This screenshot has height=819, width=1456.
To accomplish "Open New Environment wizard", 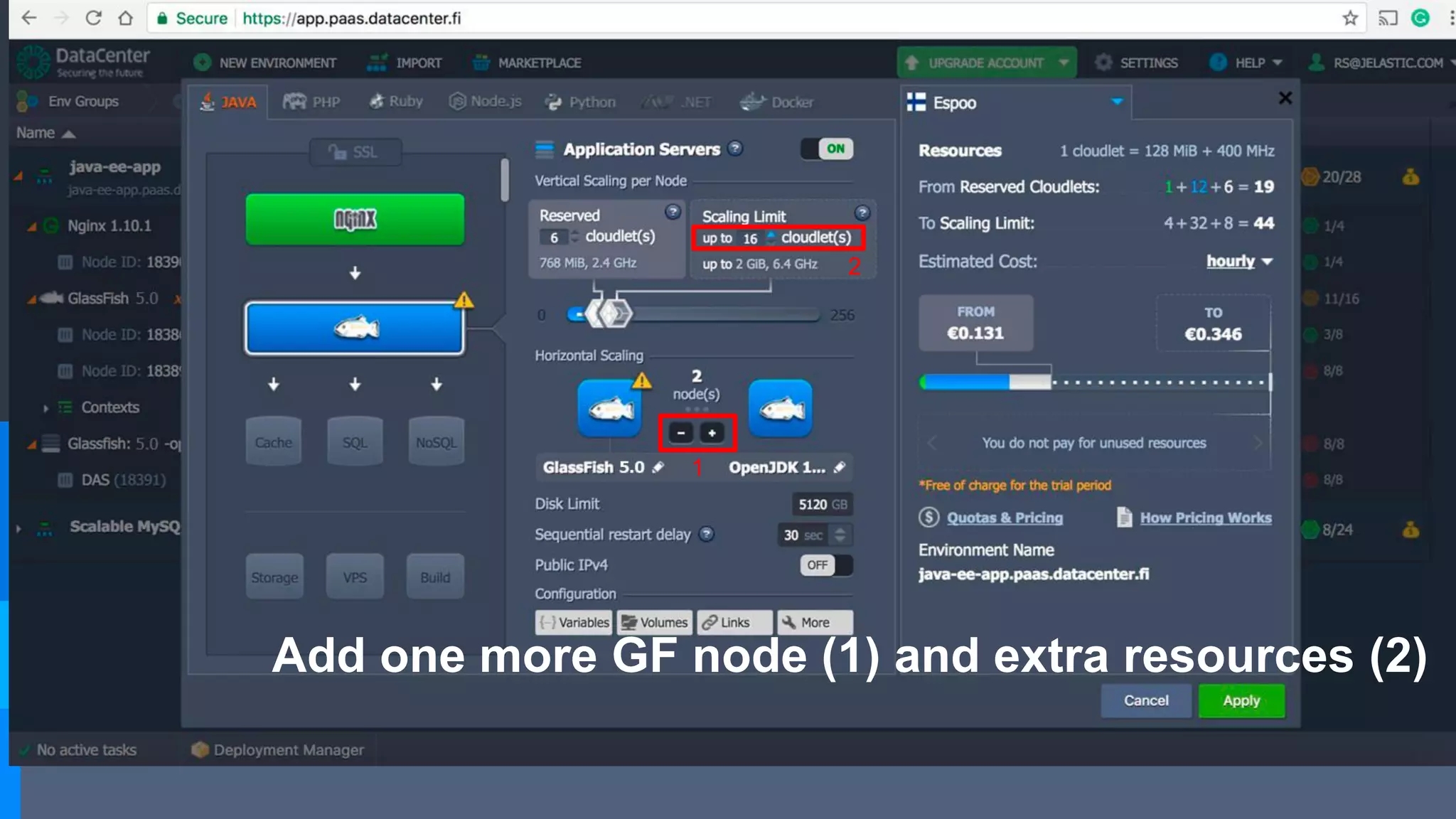I will click(x=265, y=63).
